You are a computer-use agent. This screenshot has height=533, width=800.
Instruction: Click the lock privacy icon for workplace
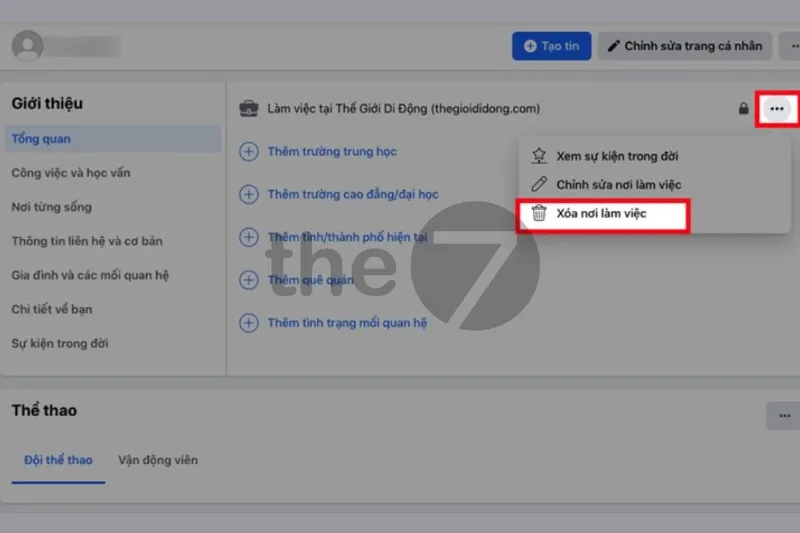click(743, 108)
